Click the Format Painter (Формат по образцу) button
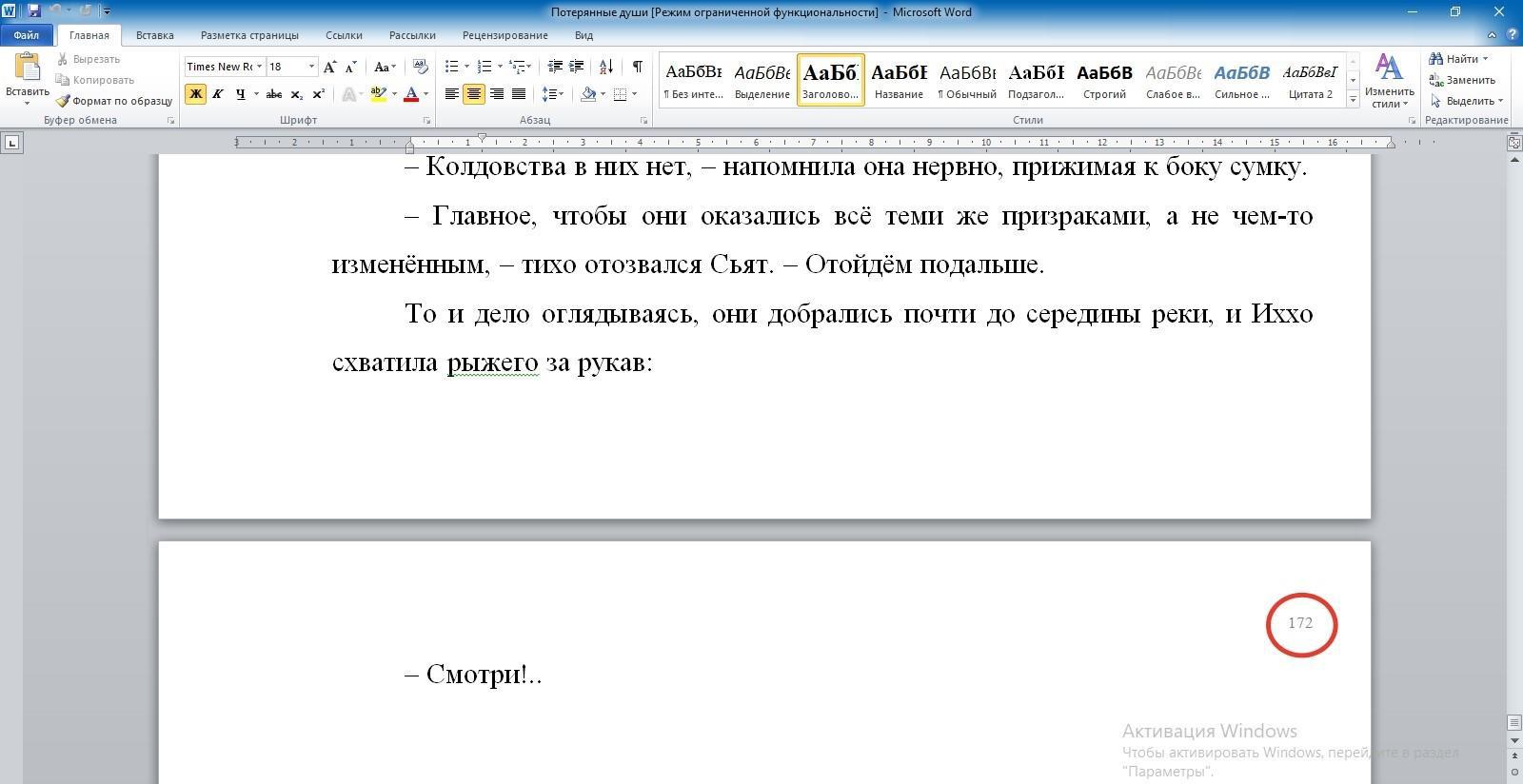Viewport: 1523px width, 784px height. (114, 101)
